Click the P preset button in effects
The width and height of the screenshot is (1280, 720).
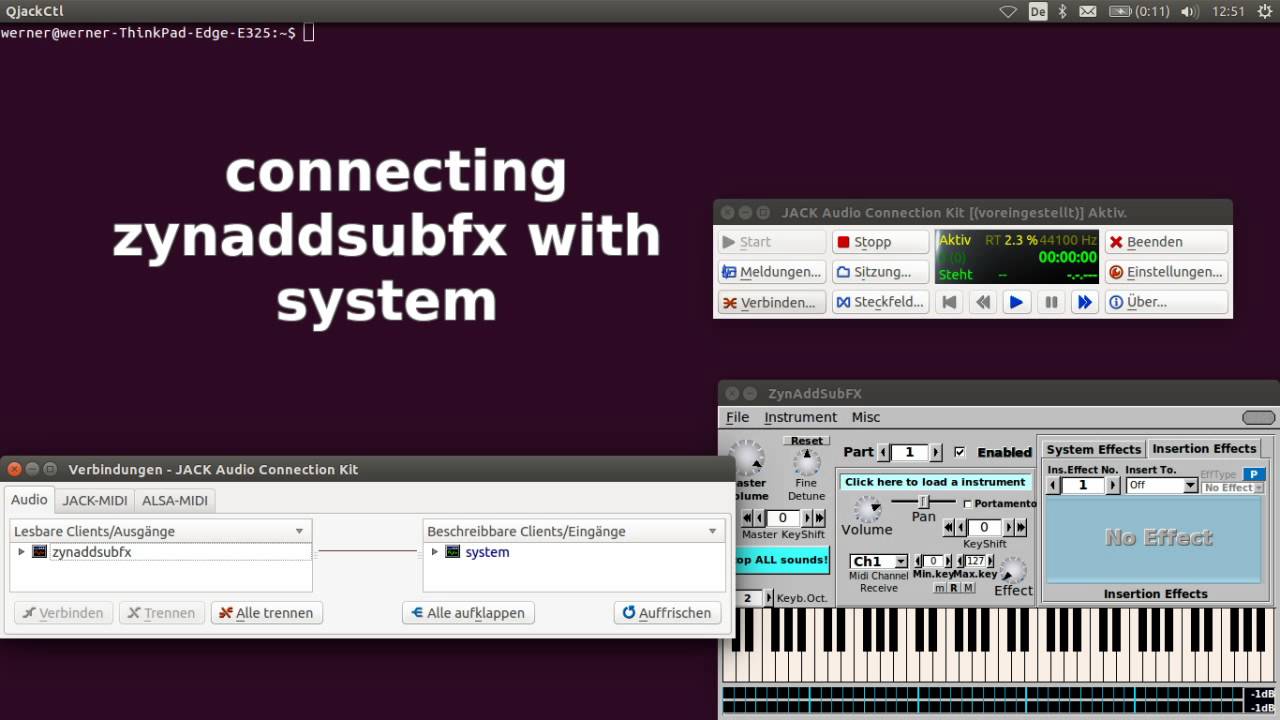(1253, 474)
